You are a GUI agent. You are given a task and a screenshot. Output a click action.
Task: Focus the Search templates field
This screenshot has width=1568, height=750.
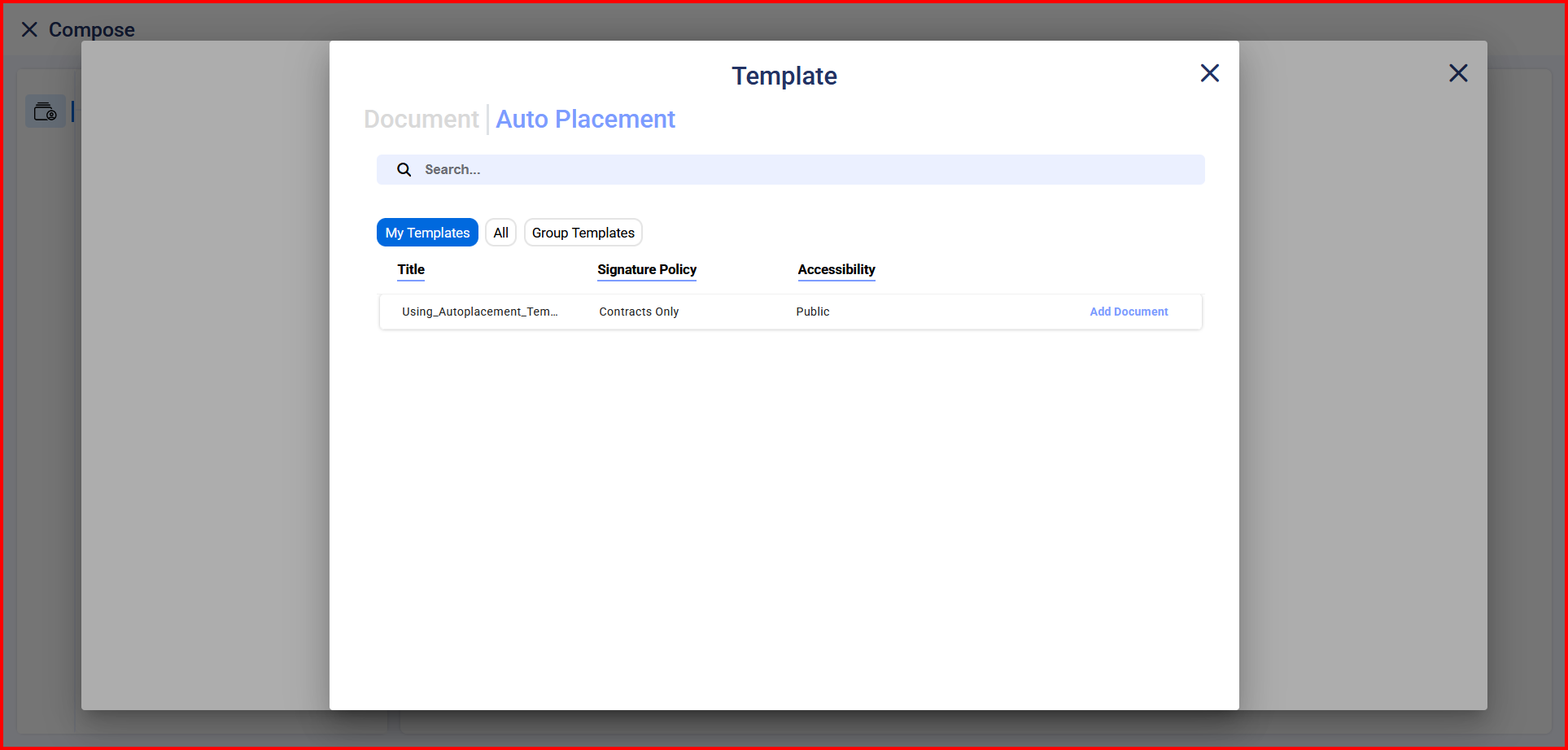[806, 170]
